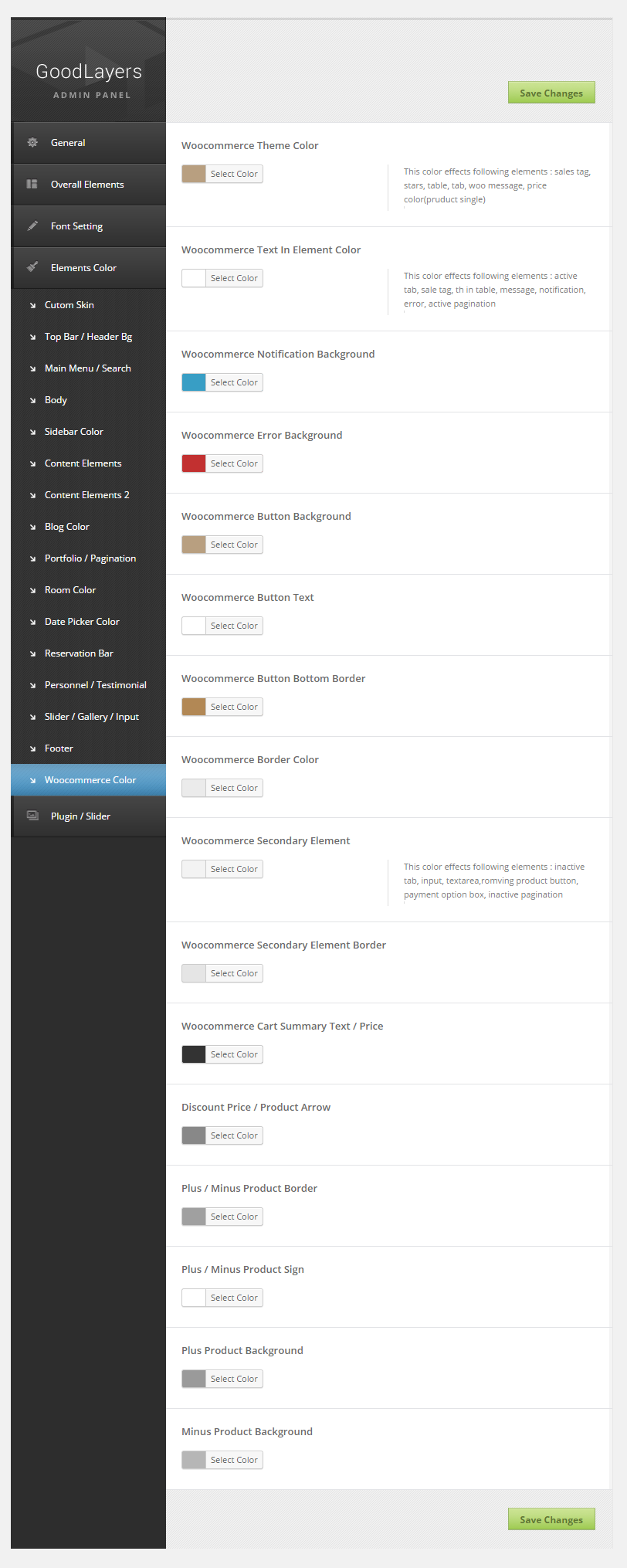This screenshot has width=627, height=1568.
Task: Go to Date Picker Color settings
Action: pyautogui.click(x=82, y=622)
